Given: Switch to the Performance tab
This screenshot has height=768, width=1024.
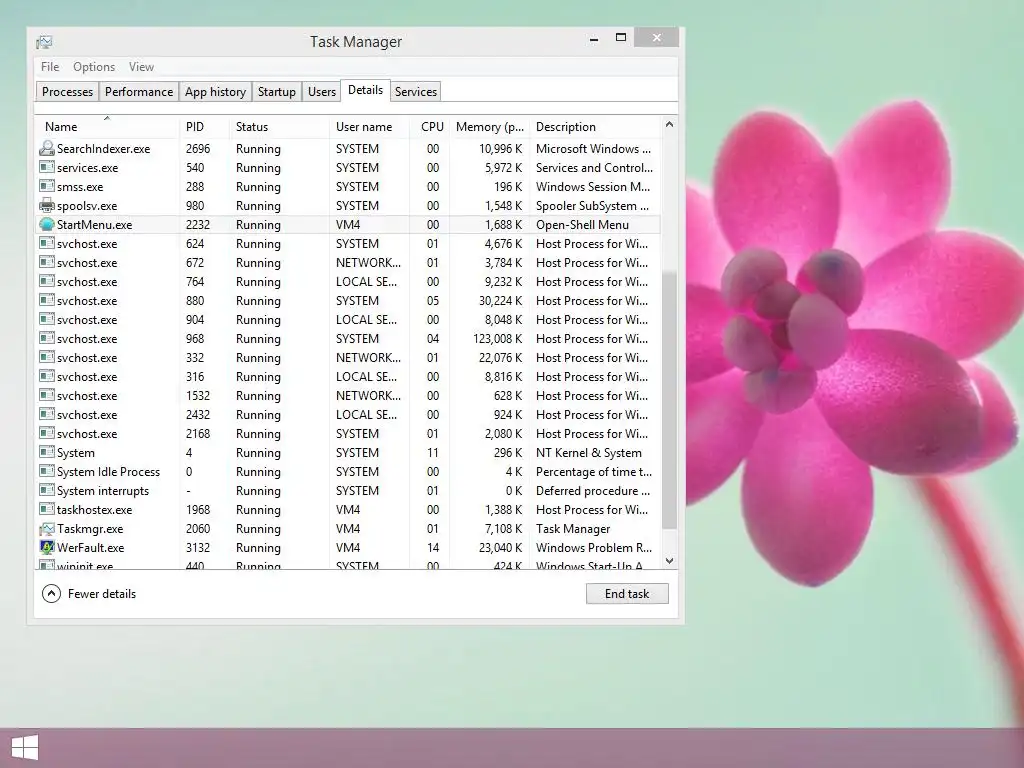Looking at the screenshot, I should point(139,91).
